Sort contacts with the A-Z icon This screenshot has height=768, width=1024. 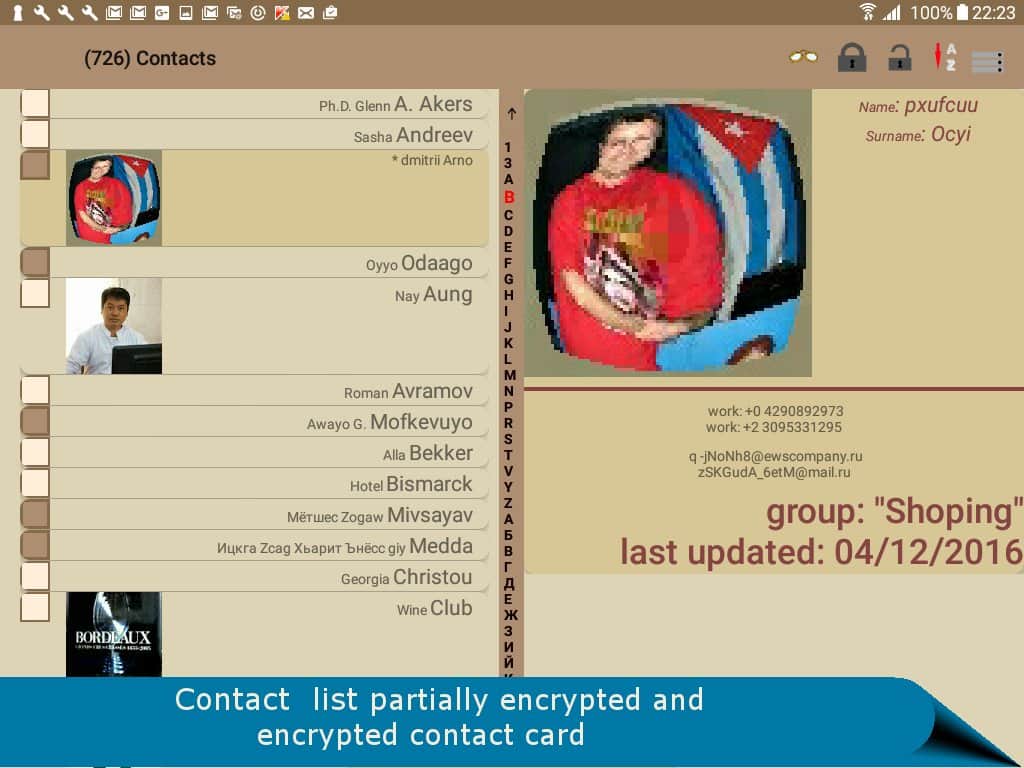944,58
